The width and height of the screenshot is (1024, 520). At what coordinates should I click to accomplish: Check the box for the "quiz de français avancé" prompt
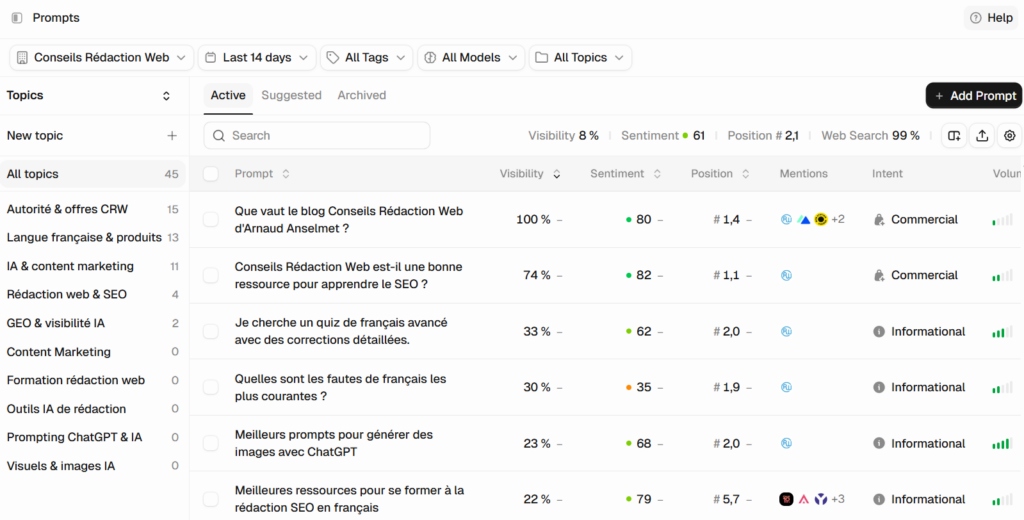pos(210,332)
